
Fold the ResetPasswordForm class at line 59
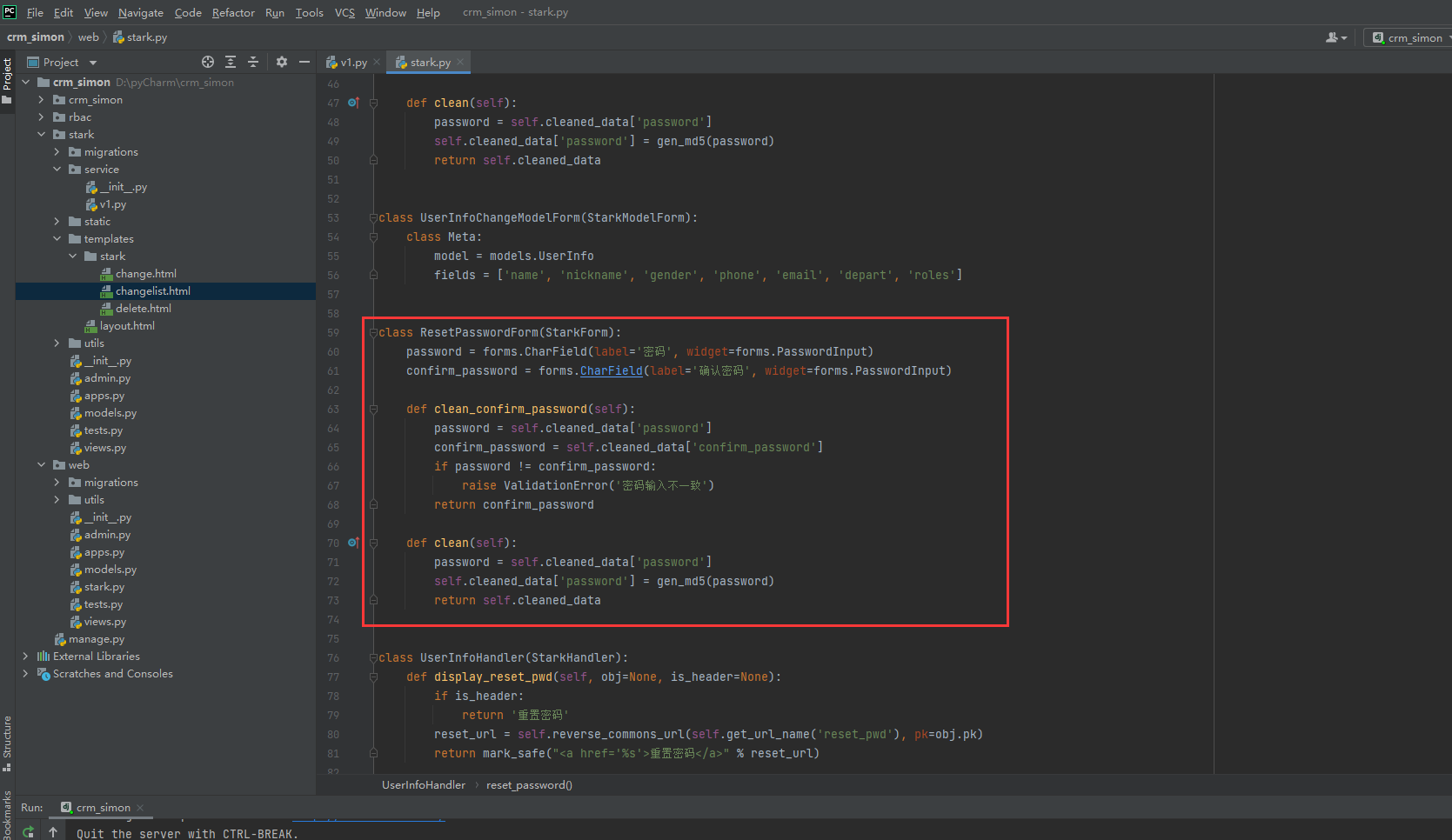click(373, 332)
